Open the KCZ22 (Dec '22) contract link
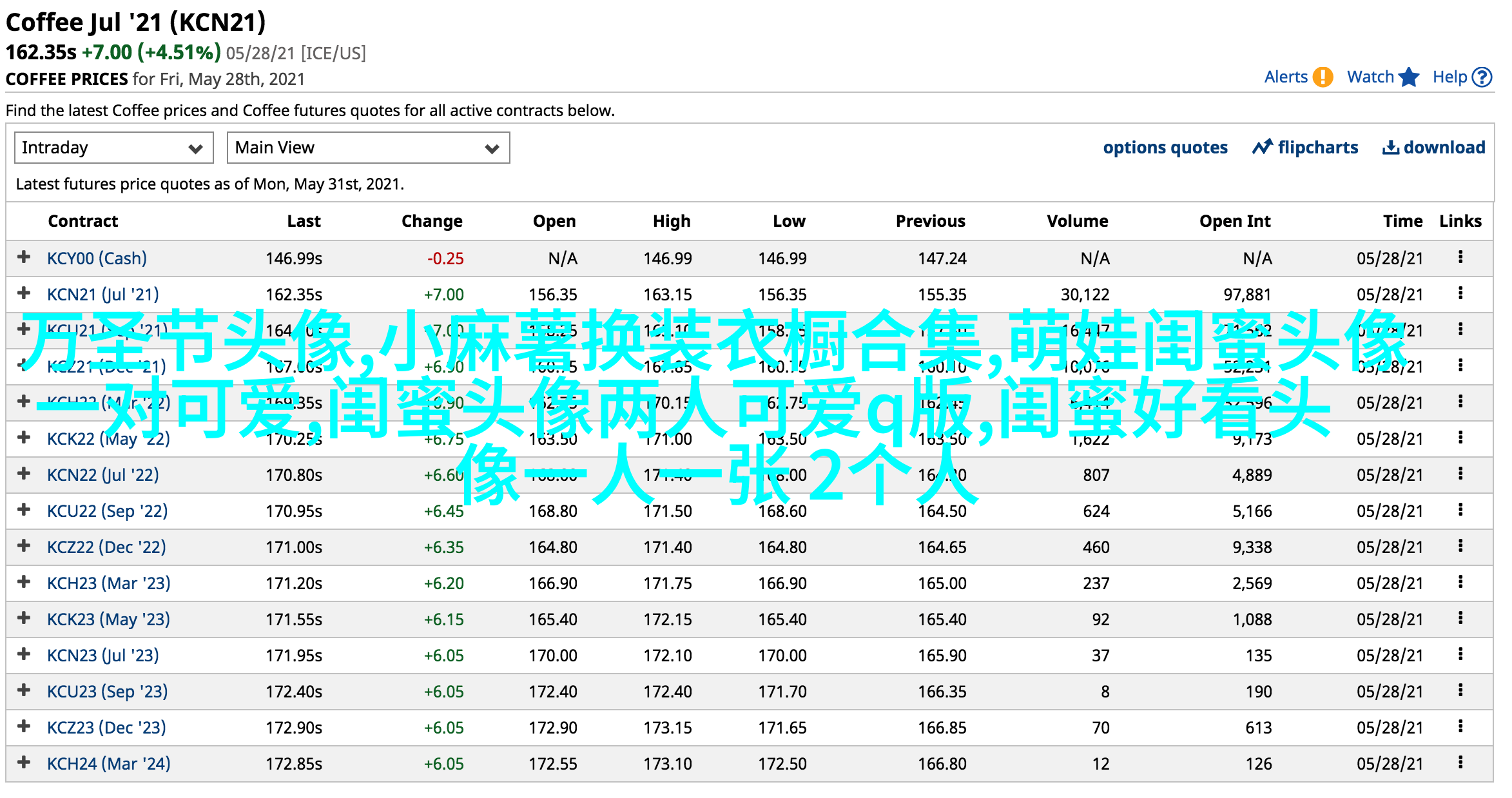The width and height of the screenshot is (1512, 798). 106,547
